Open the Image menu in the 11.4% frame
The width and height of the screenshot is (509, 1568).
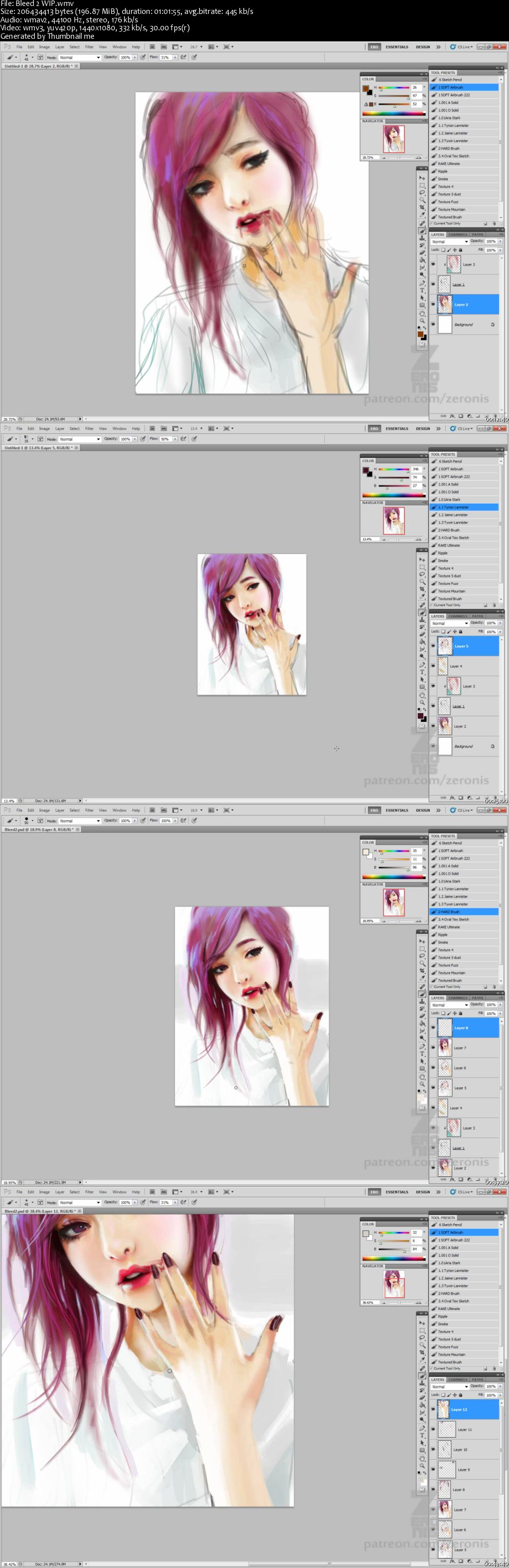[x=44, y=428]
